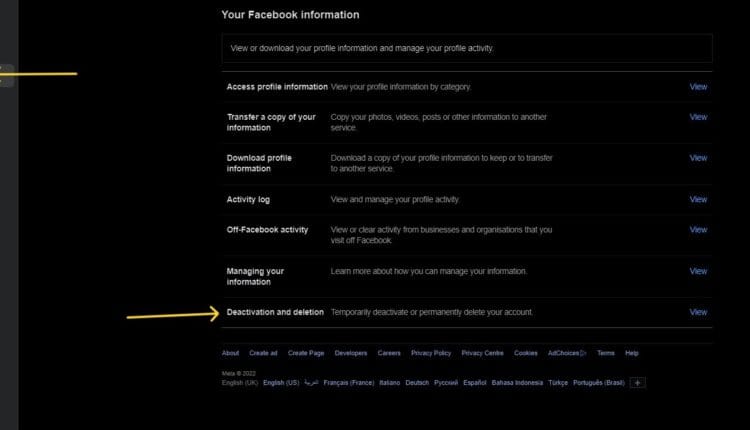Click View for Managing your information
This screenshot has height=430, width=750.
tap(698, 271)
